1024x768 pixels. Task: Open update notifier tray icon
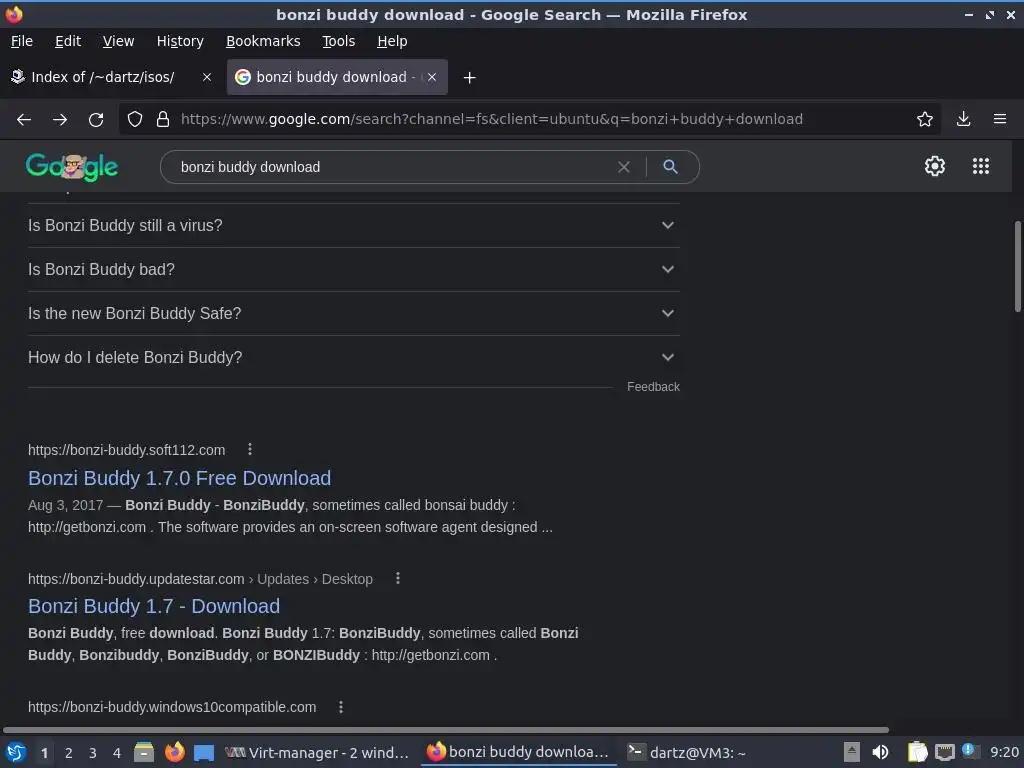[x=969, y=751]
